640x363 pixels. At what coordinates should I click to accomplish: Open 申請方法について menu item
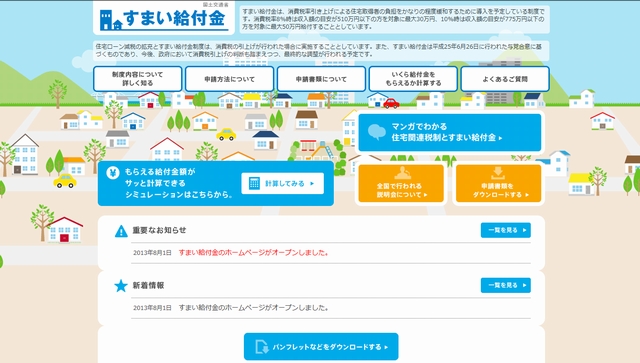(229, 79)
